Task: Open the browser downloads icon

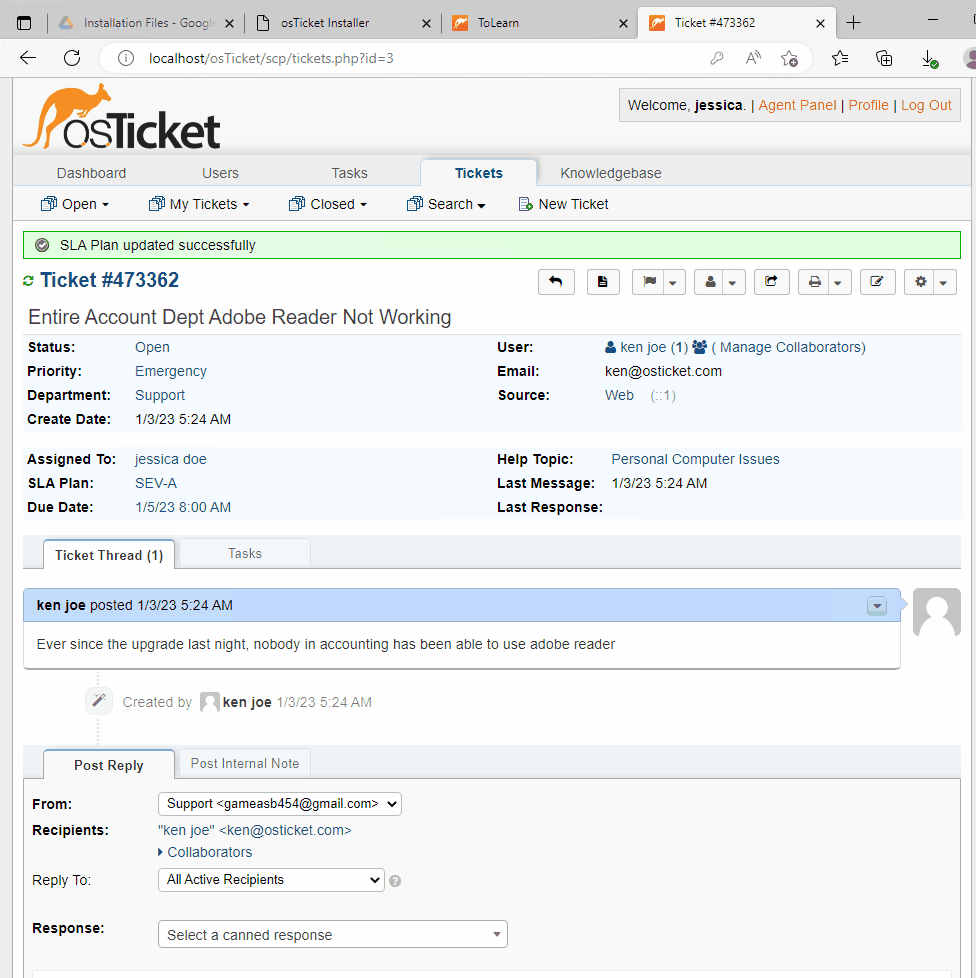Action: [x=929, y=59]
